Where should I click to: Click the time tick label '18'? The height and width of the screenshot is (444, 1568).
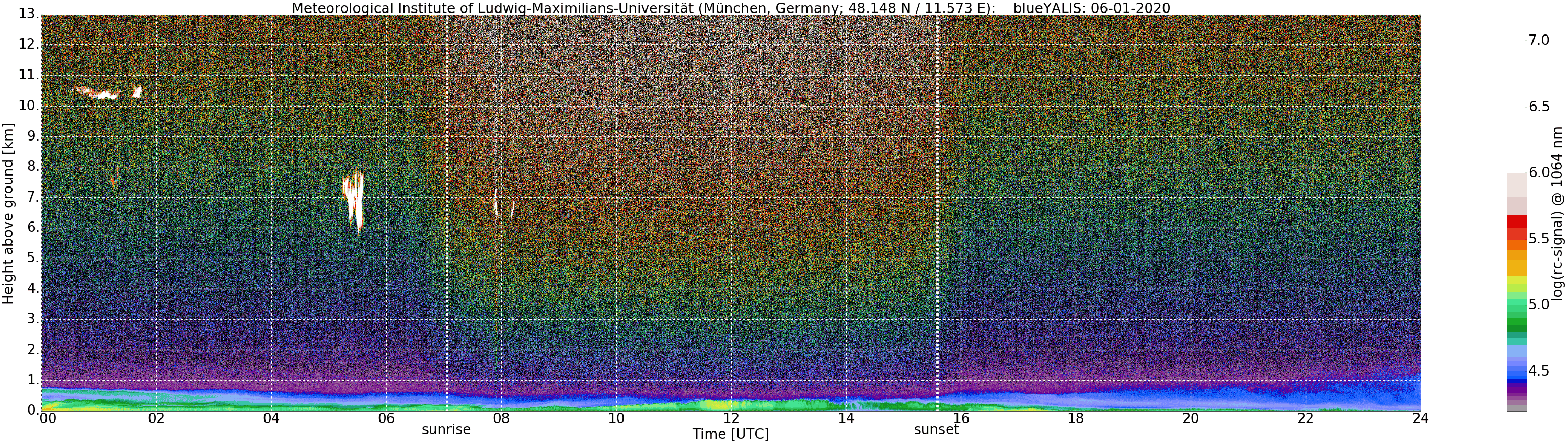tap(1076, 418)
